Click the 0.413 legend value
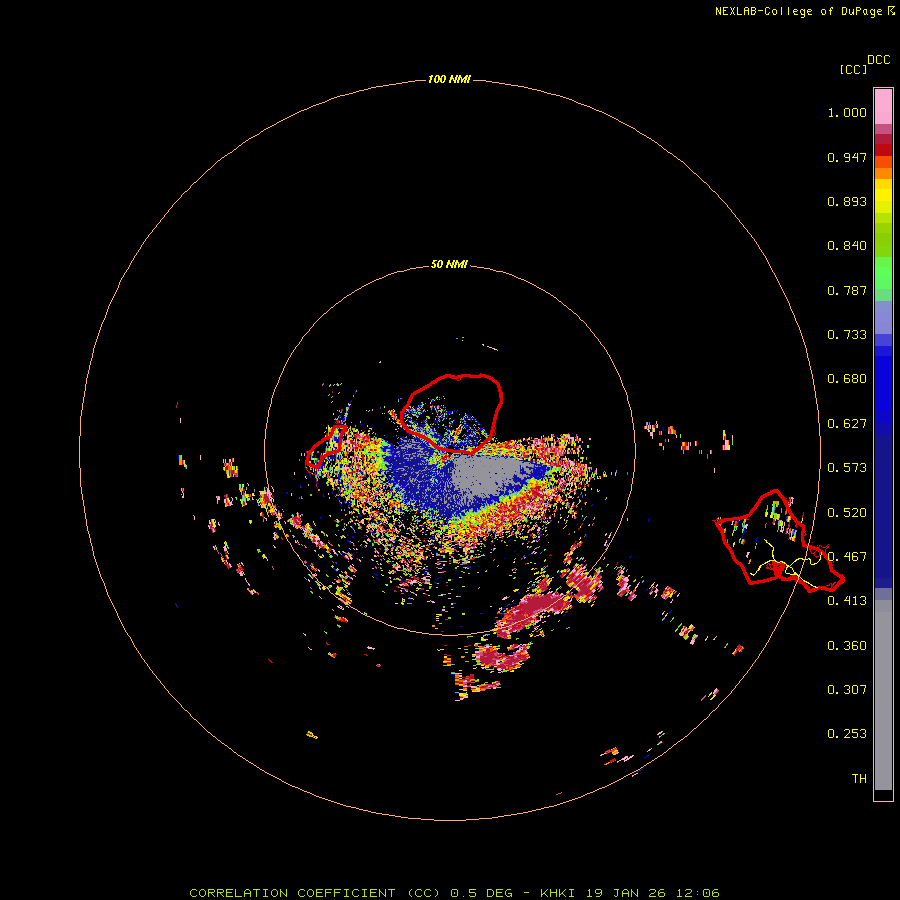Image resolution: width=900 pixels, height=900 pixels. [847, 601]
